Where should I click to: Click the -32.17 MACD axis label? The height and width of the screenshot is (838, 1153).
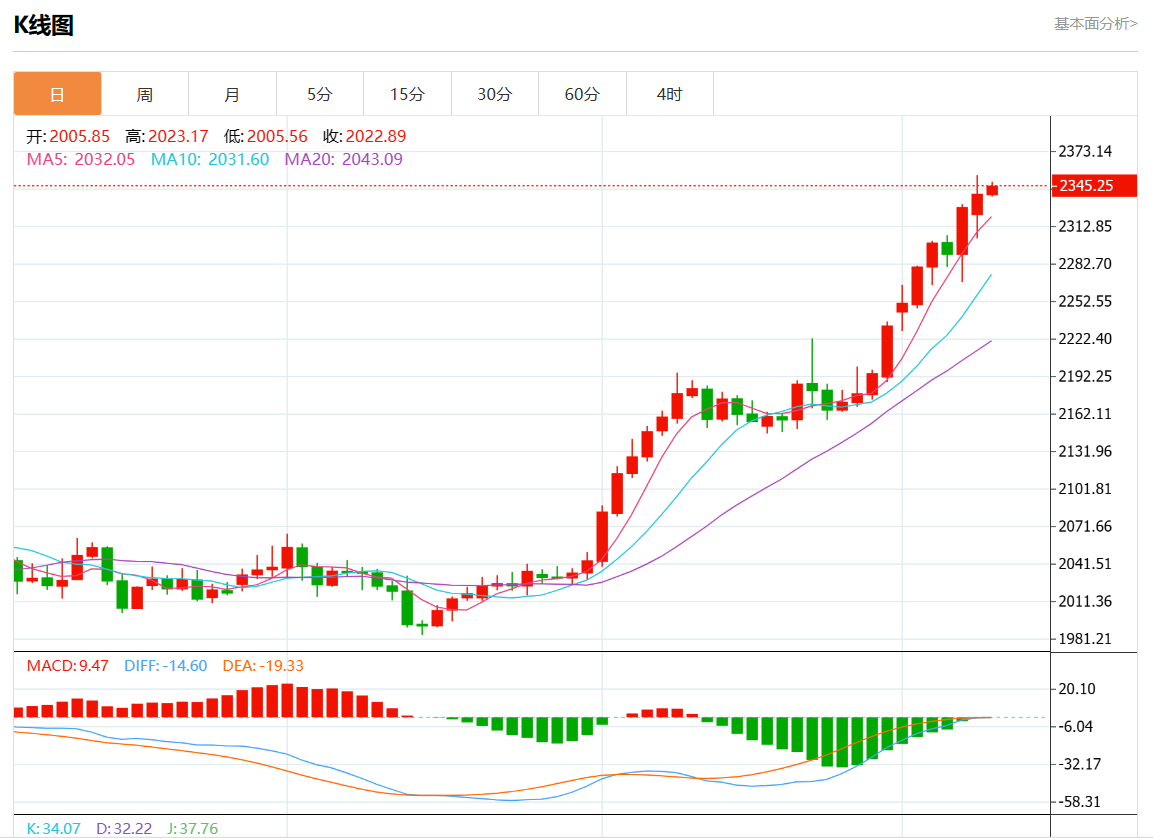coord(1079,764)
